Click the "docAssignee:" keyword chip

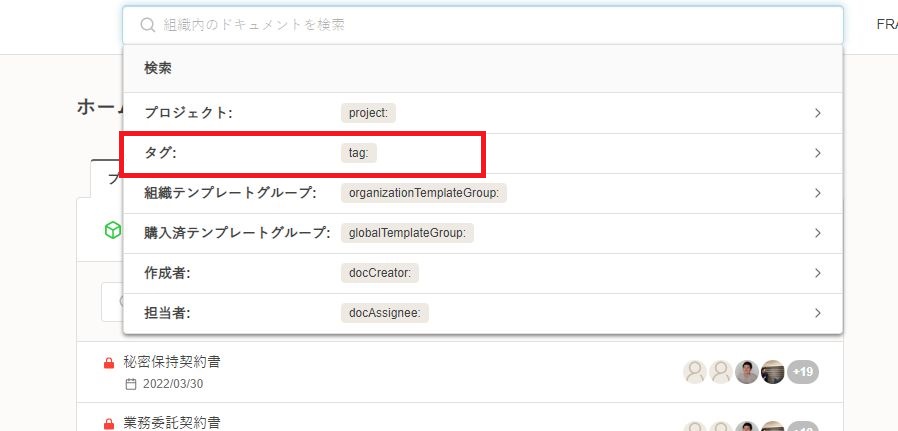385,313
